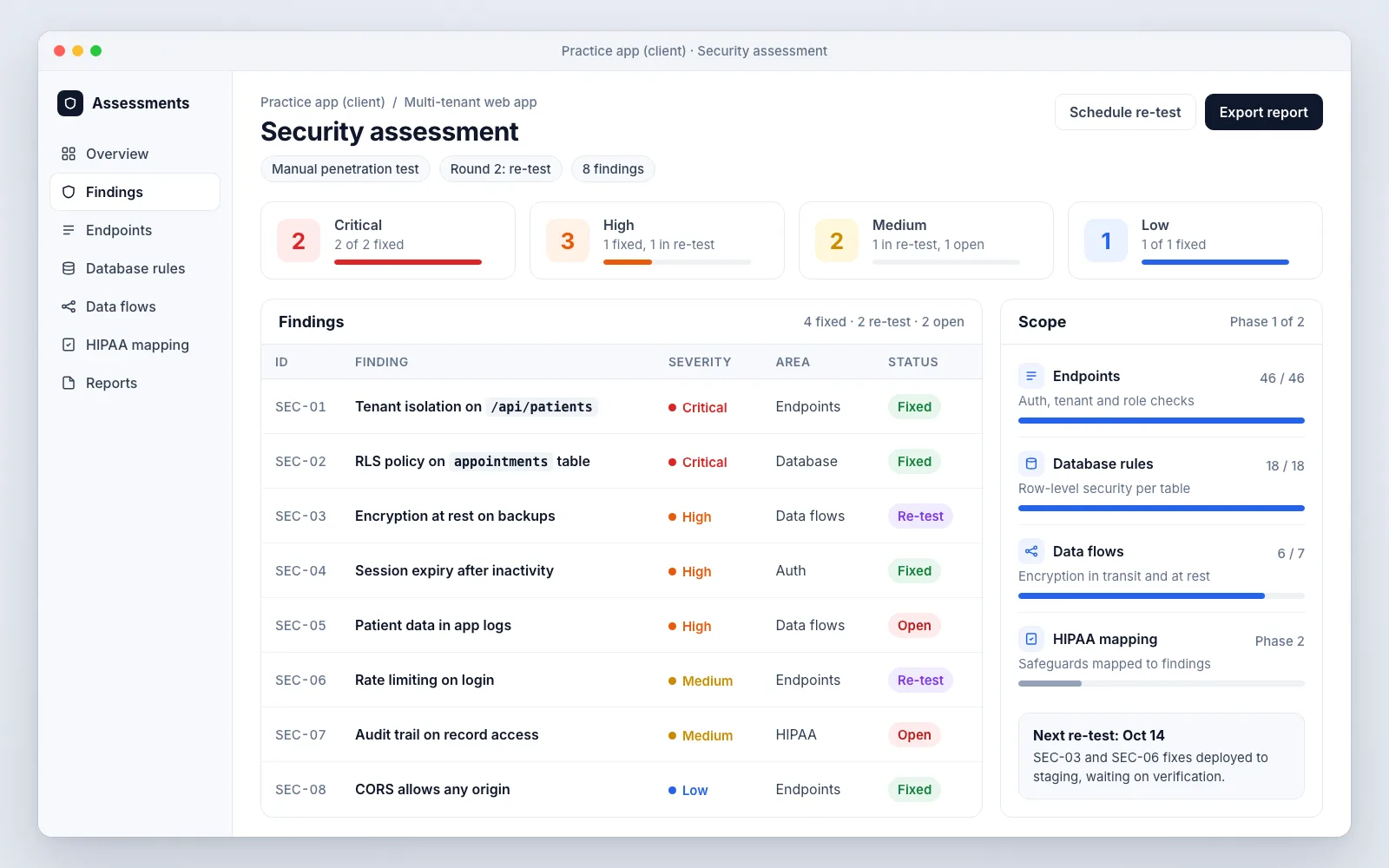Viewport: 1389px width, 868px height.
Task: Click the Status column header
Action: [x=913, y=362]
